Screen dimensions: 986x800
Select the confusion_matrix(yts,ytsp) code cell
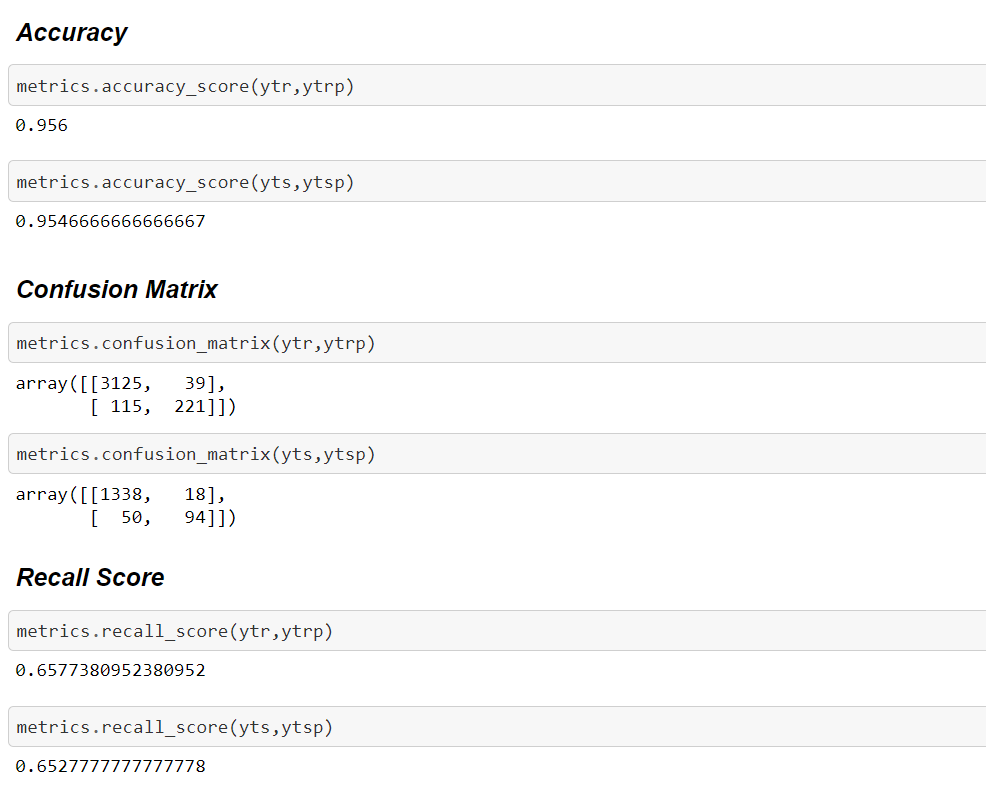pyautogui.click(x=497, y=453)
